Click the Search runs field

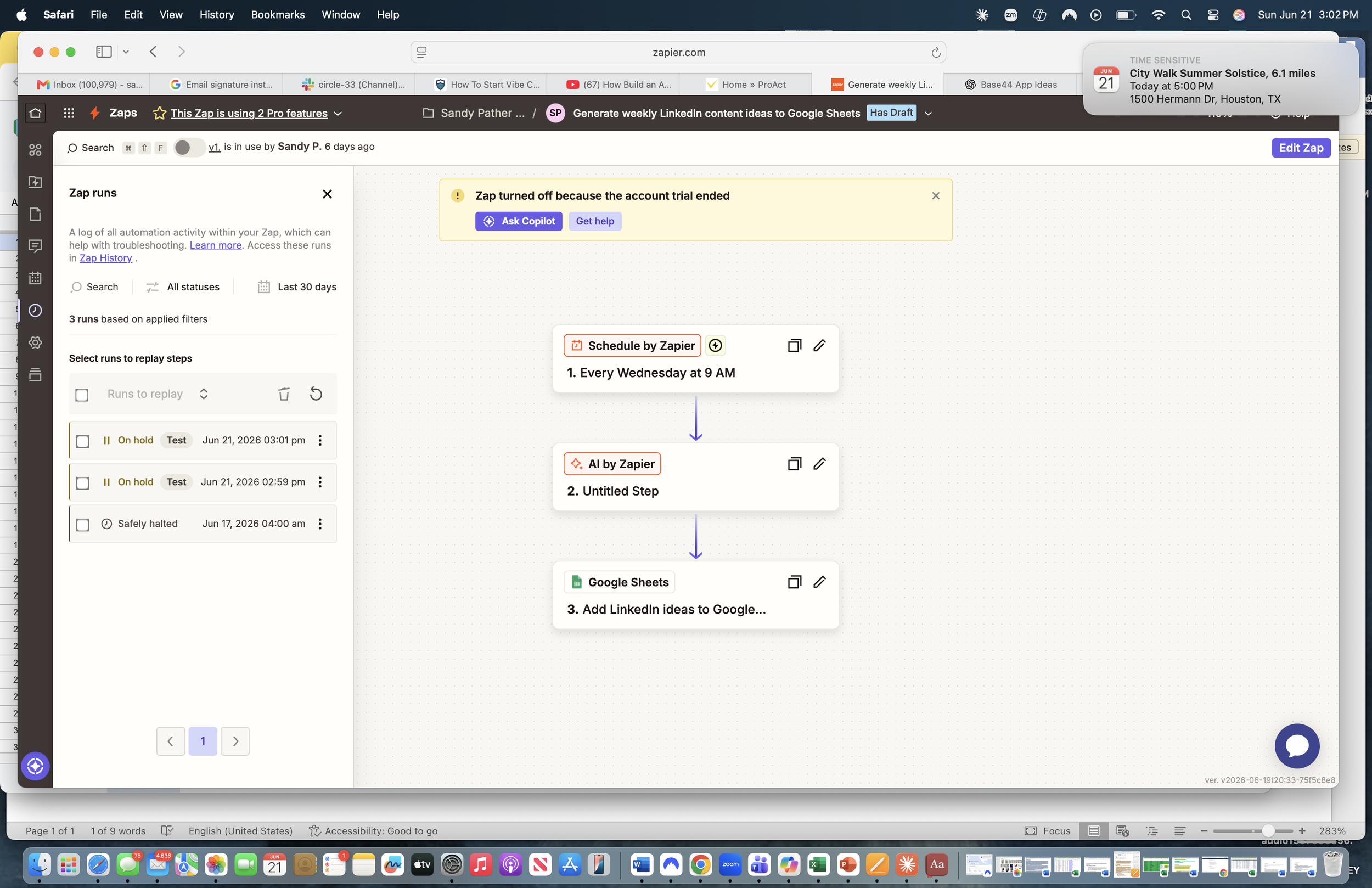pyautogui.click(x=94, y=287)
